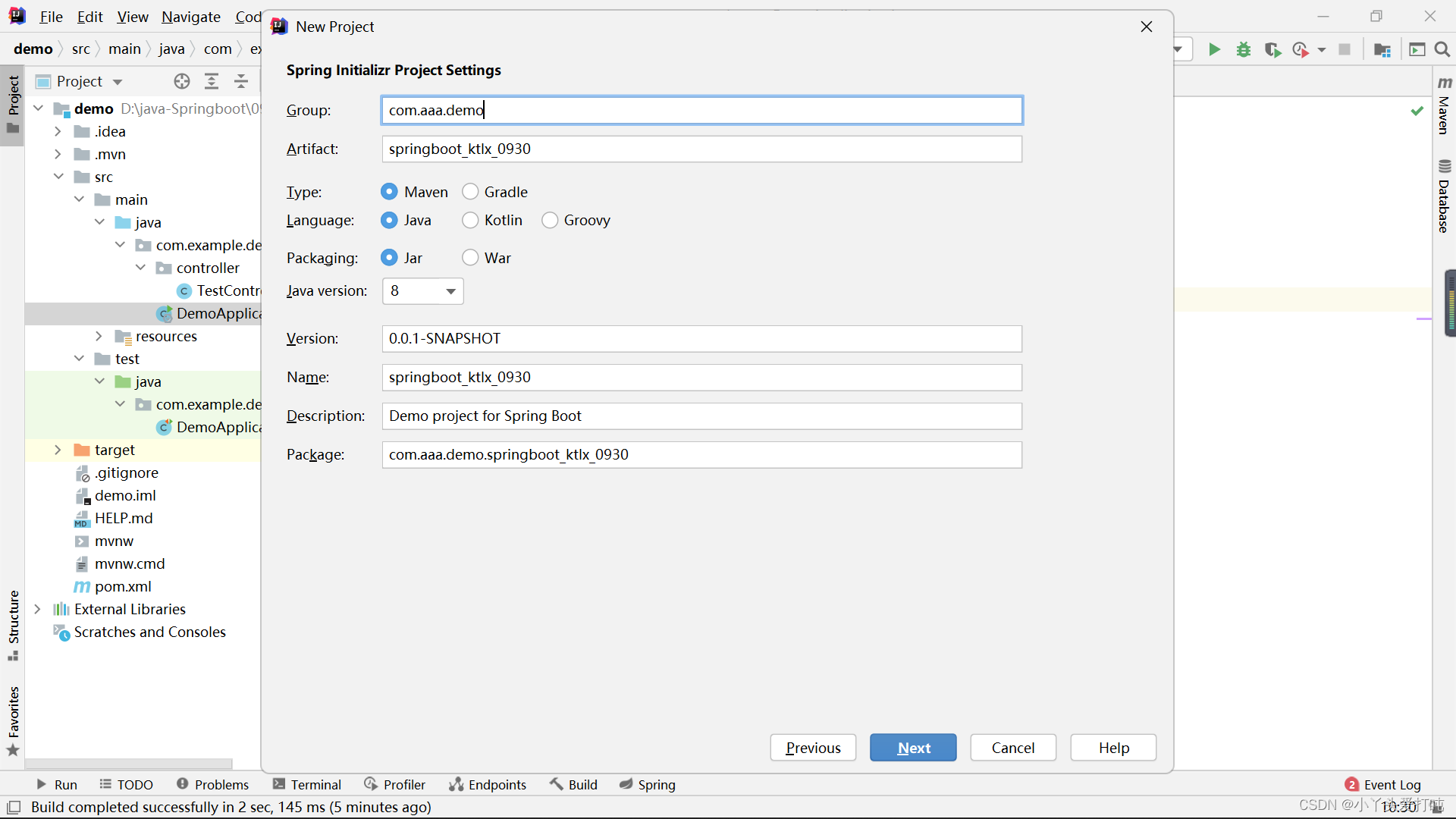The image size is (1456, 819).
Task: Start debugging with the bug icon
Action: coord(1244,50)
